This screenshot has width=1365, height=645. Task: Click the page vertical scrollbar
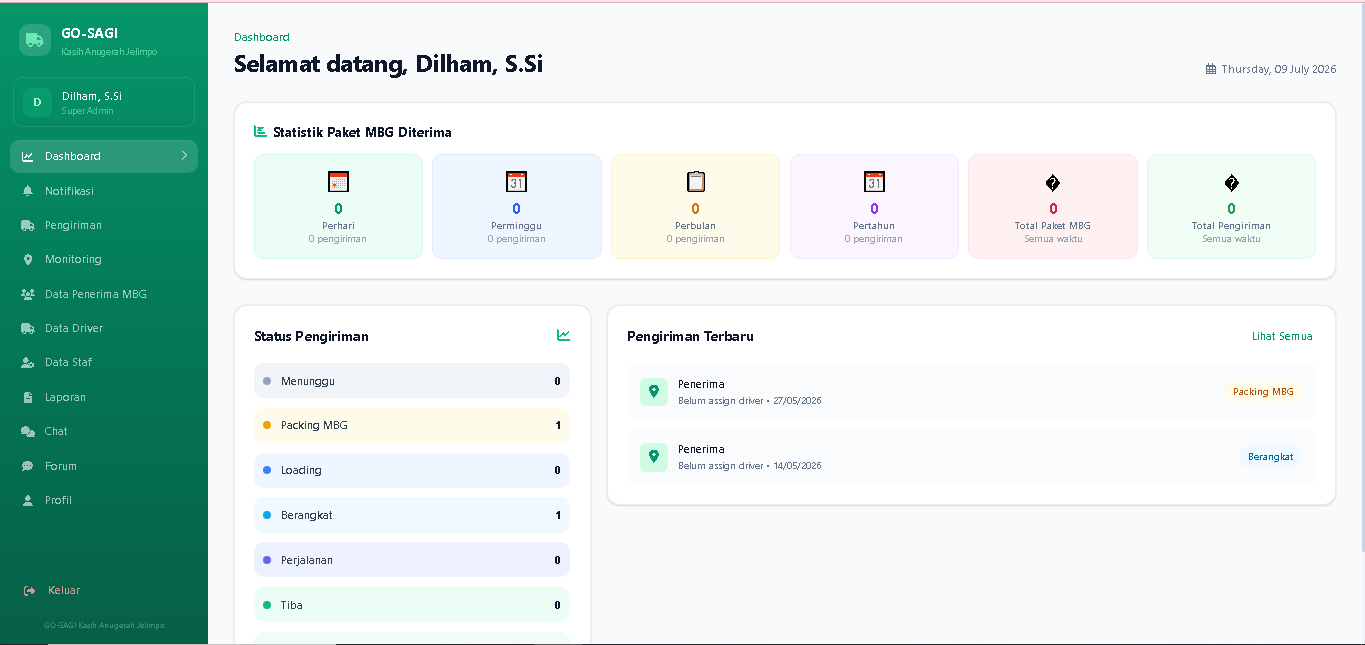(x=1361, y=276)
